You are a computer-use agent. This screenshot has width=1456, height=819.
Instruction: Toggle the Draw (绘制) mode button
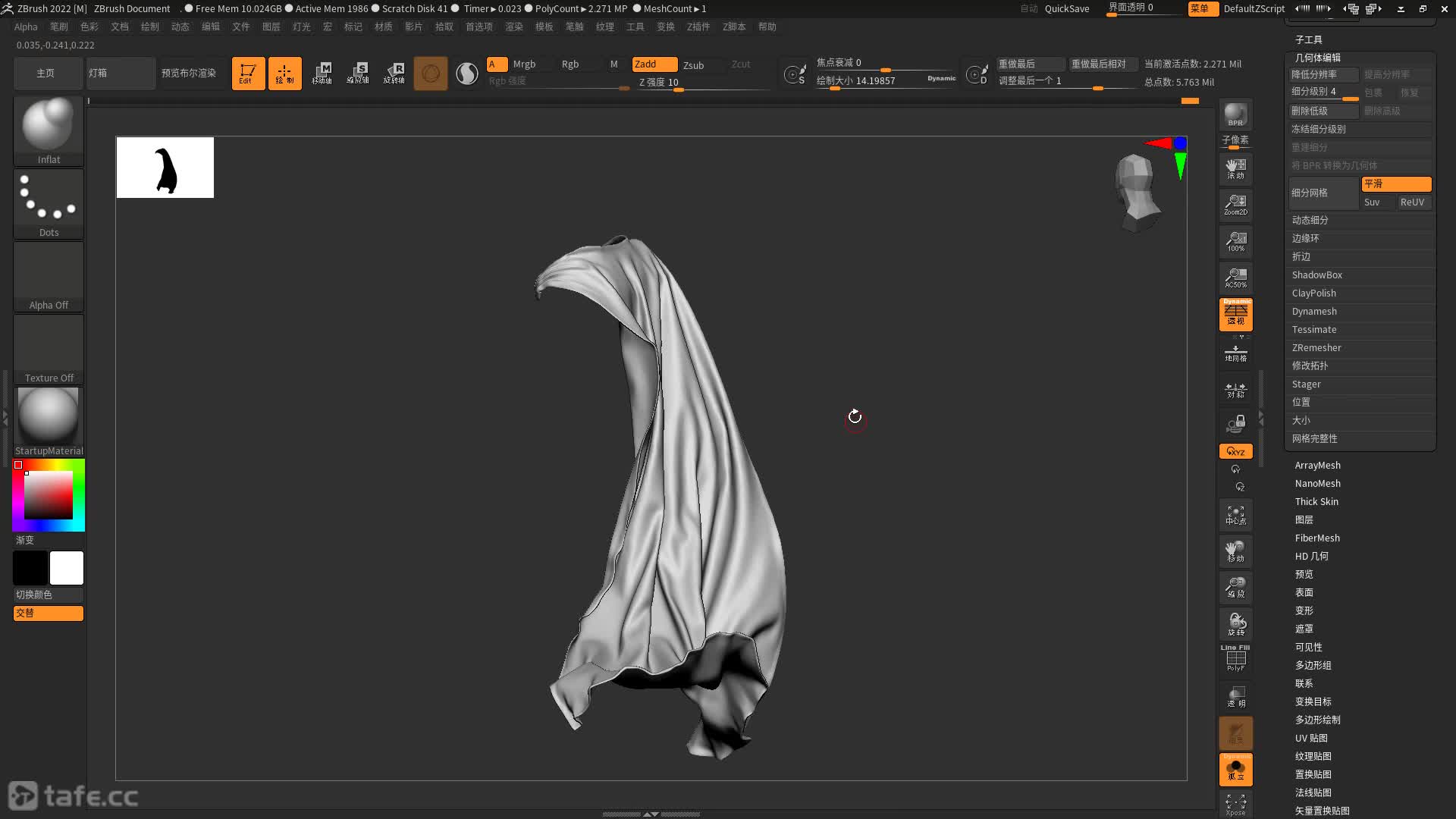pos(284,74)
